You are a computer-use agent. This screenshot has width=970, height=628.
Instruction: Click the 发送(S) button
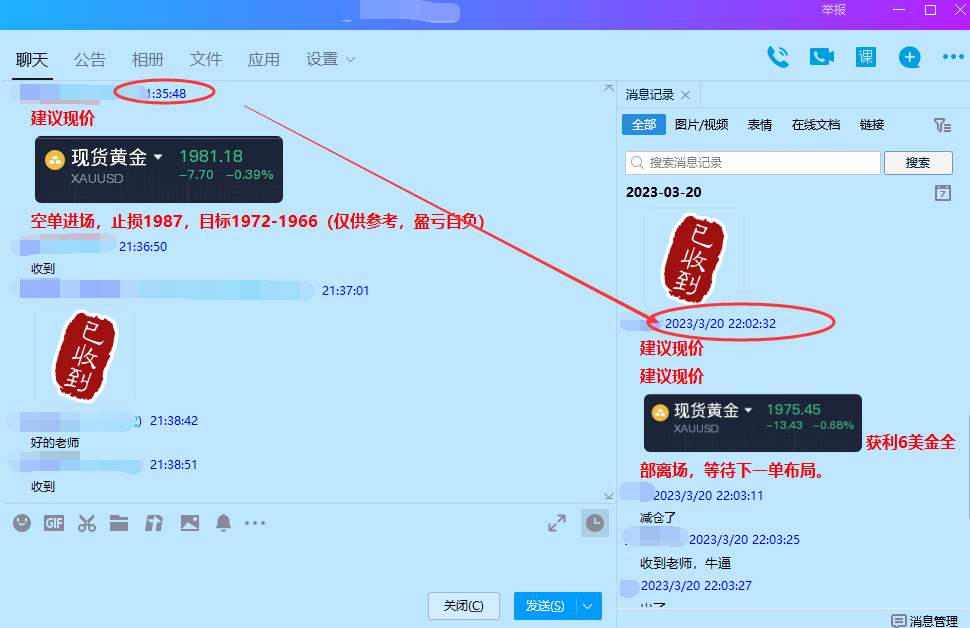click(x=545, y=606)
